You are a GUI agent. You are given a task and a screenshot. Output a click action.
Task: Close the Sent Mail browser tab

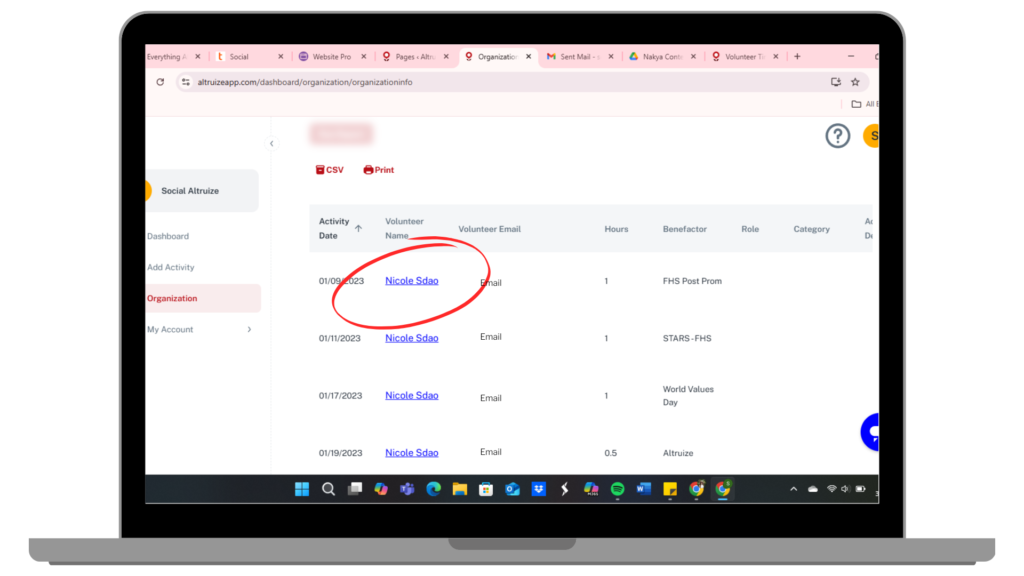pyautogui.click(x=611, y=57)
